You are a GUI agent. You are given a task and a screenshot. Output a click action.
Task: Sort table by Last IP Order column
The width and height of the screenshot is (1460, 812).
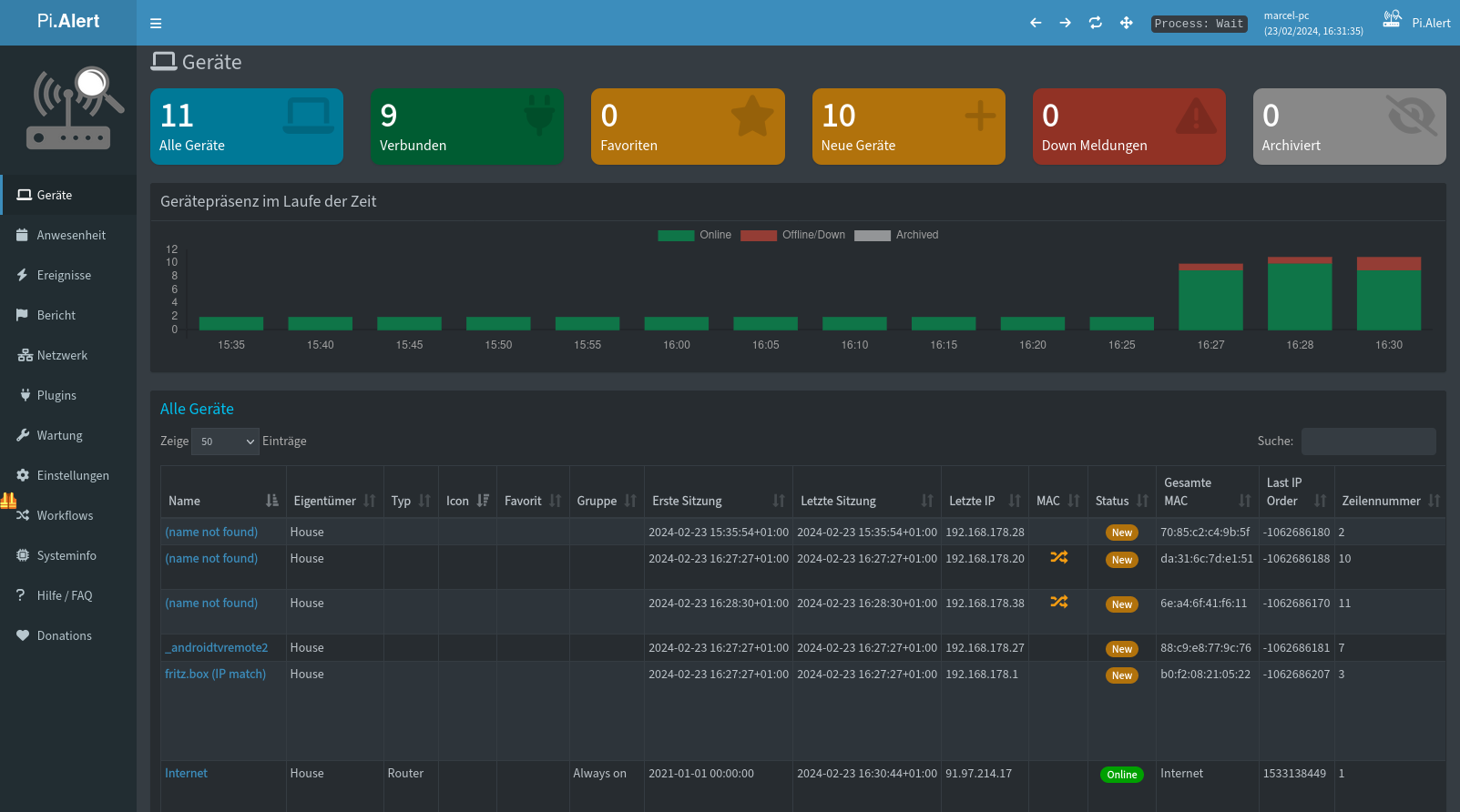1297,492
